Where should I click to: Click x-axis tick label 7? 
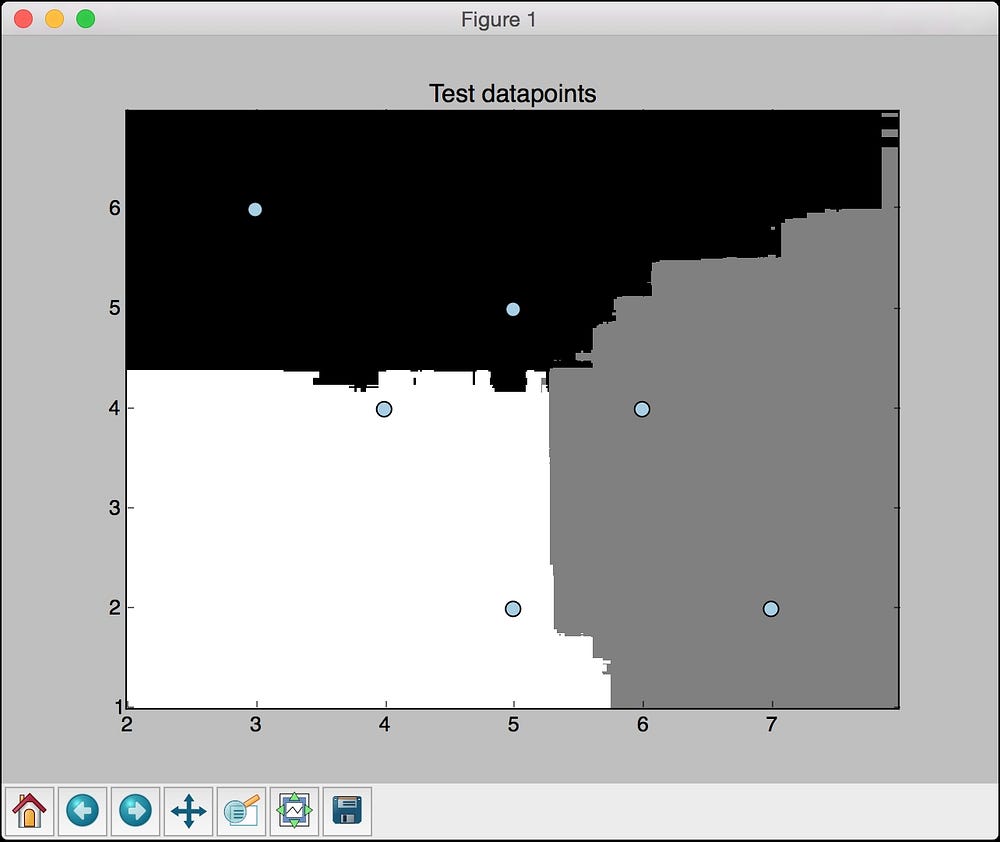[771, 725]
